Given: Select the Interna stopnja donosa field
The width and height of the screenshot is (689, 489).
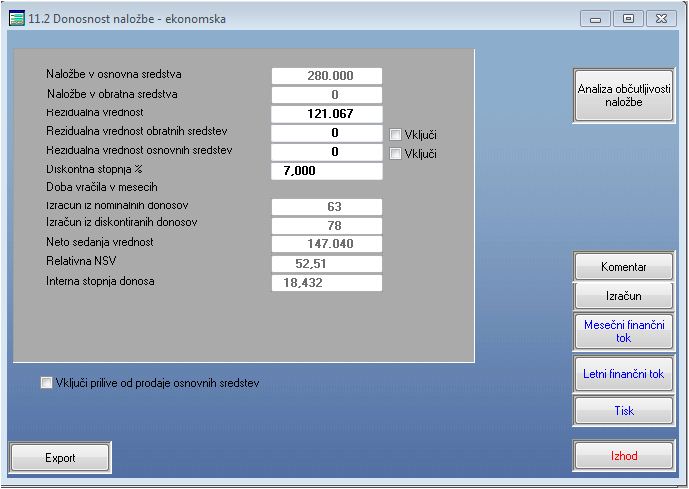Looking at the screenshot, I should pos(326,283).
